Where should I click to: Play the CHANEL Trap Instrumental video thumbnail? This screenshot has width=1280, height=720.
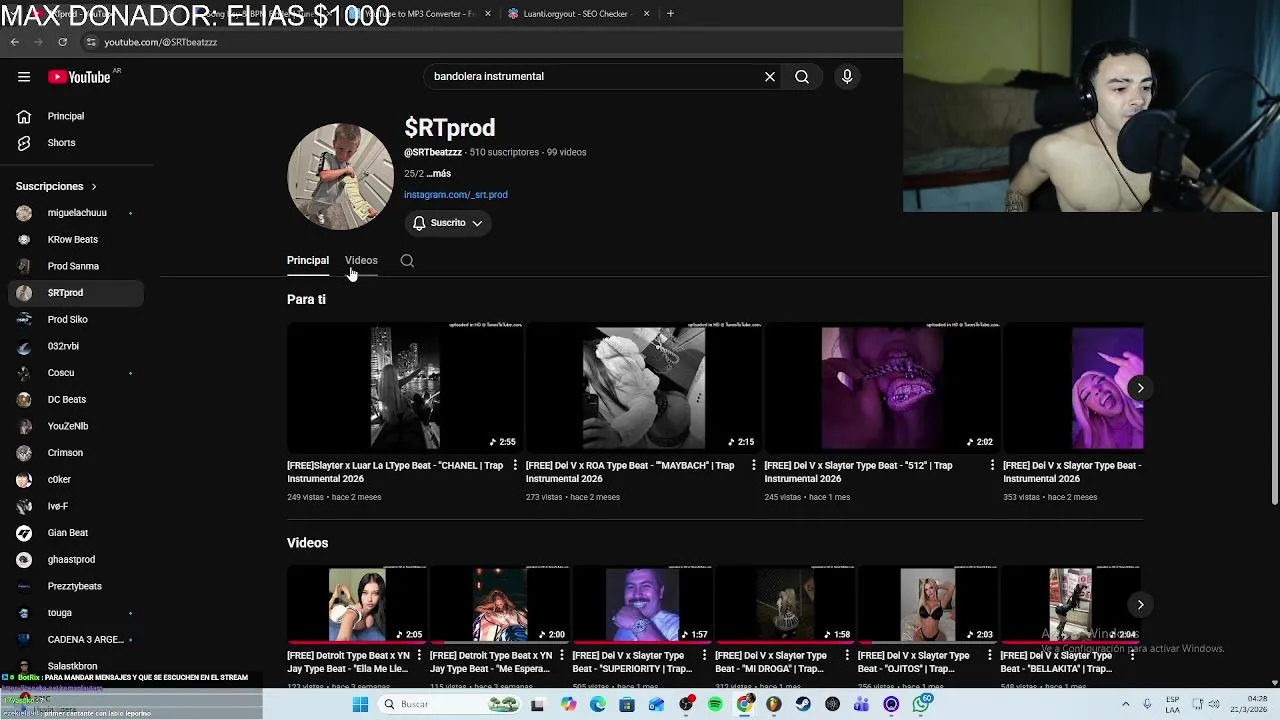click(x=404, y=388)
